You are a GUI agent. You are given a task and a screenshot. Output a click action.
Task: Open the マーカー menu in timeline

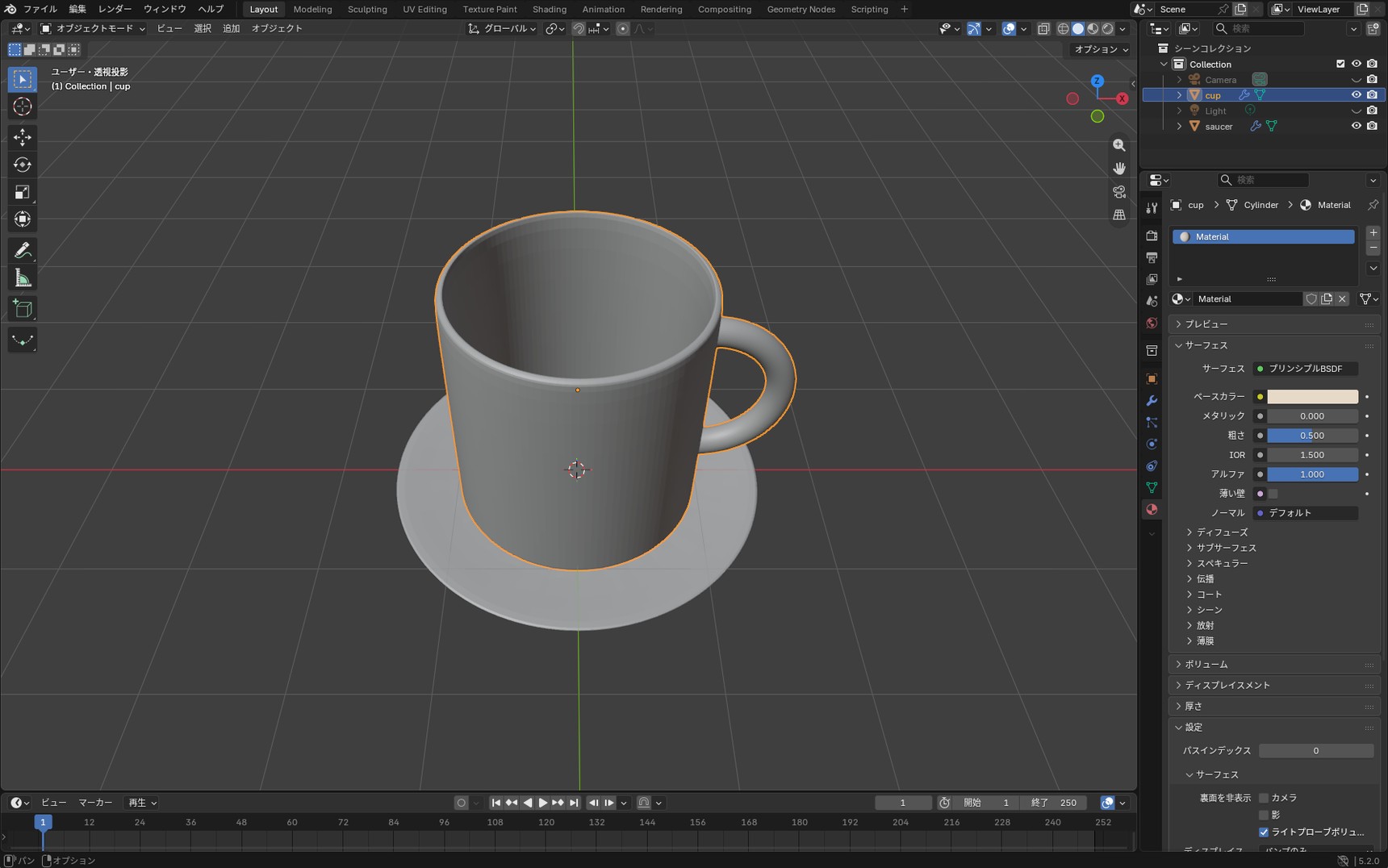coord(95,803)
